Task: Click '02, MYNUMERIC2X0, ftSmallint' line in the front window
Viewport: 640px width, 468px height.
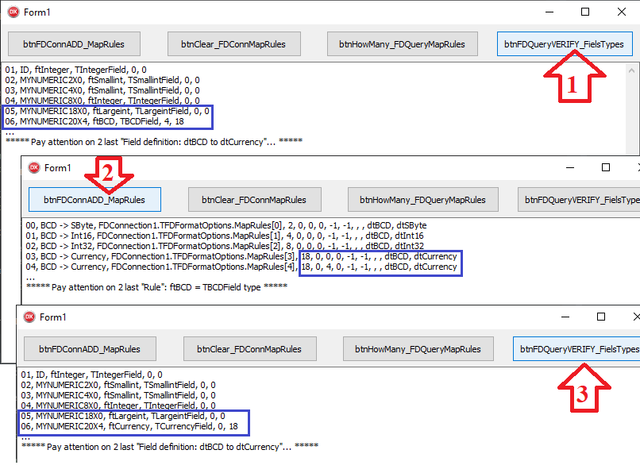Action: click(x=118, y=385)
